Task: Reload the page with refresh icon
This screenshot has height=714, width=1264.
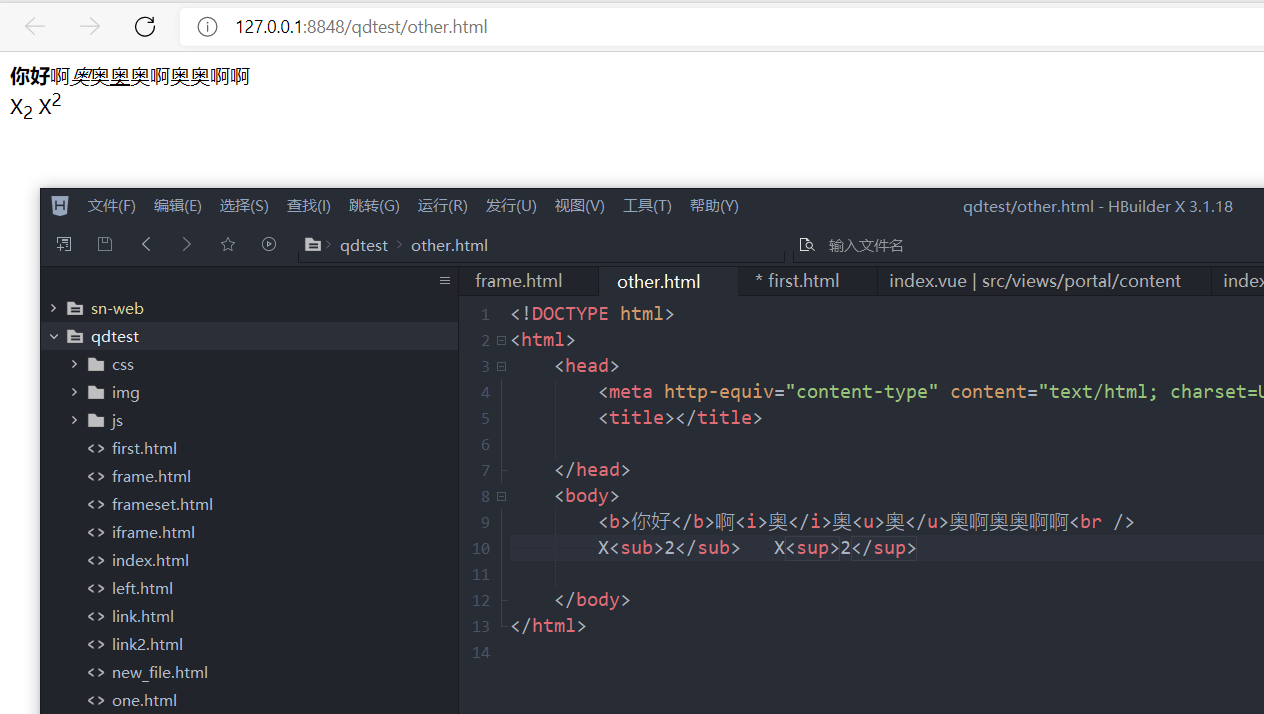Action: click(145, 27)
